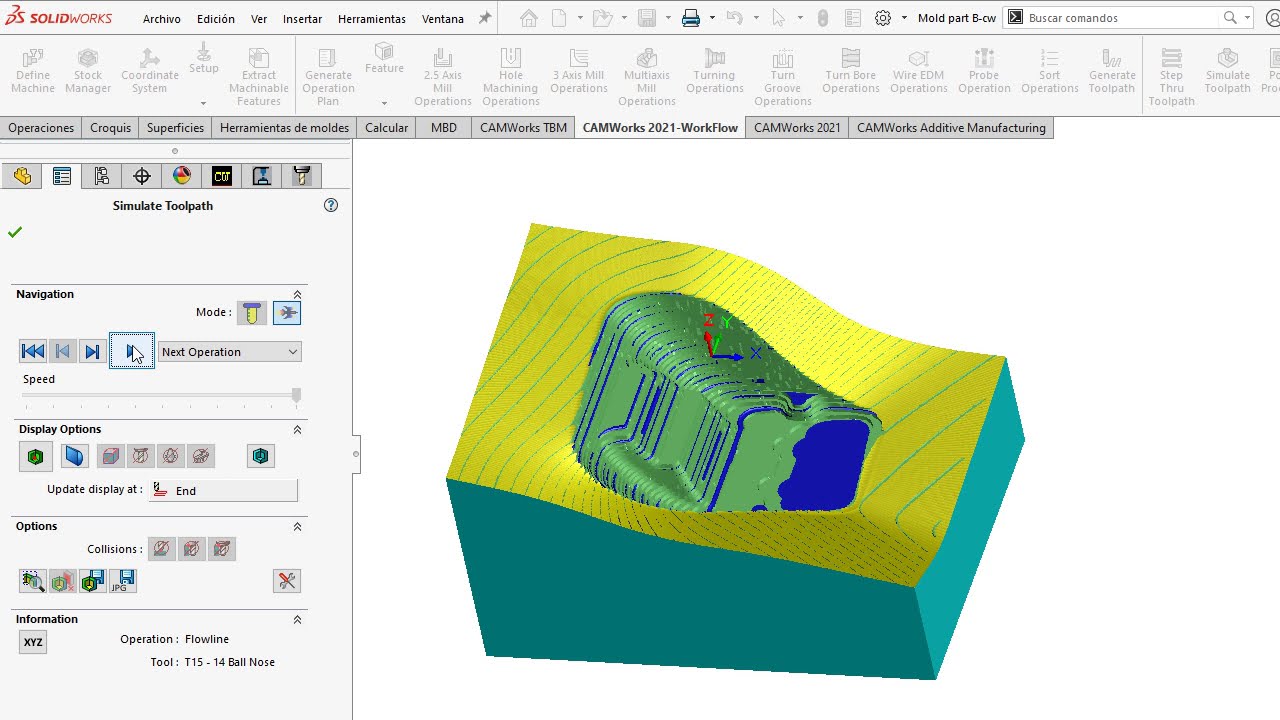Switch to the Operaciones tab
The height and width of the screenshot is (720, 1280).
41,127
